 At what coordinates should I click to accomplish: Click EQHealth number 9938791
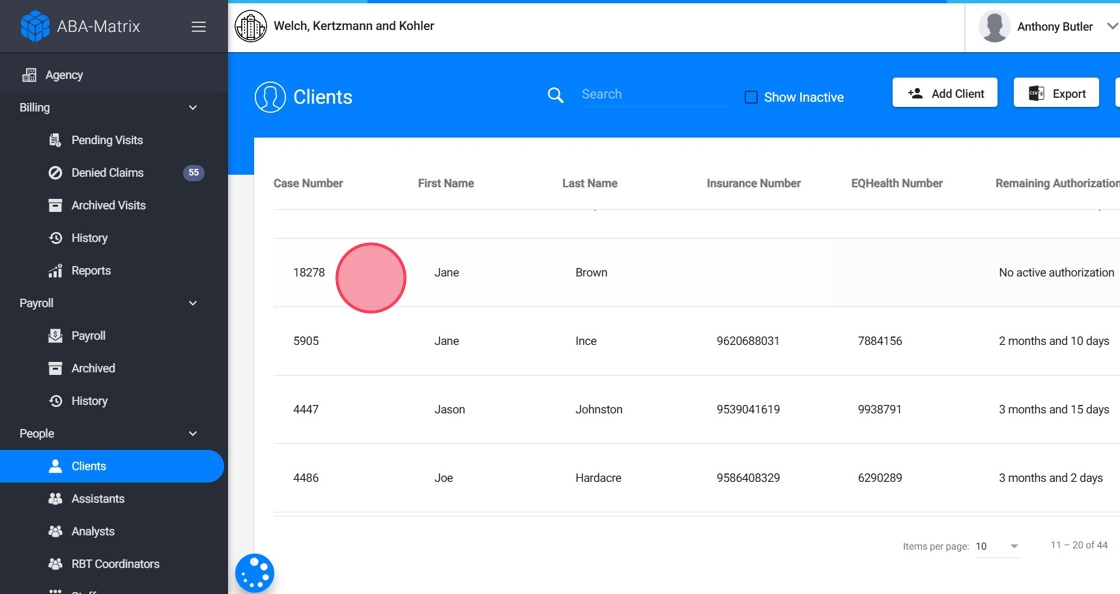[x=879, y=410]
